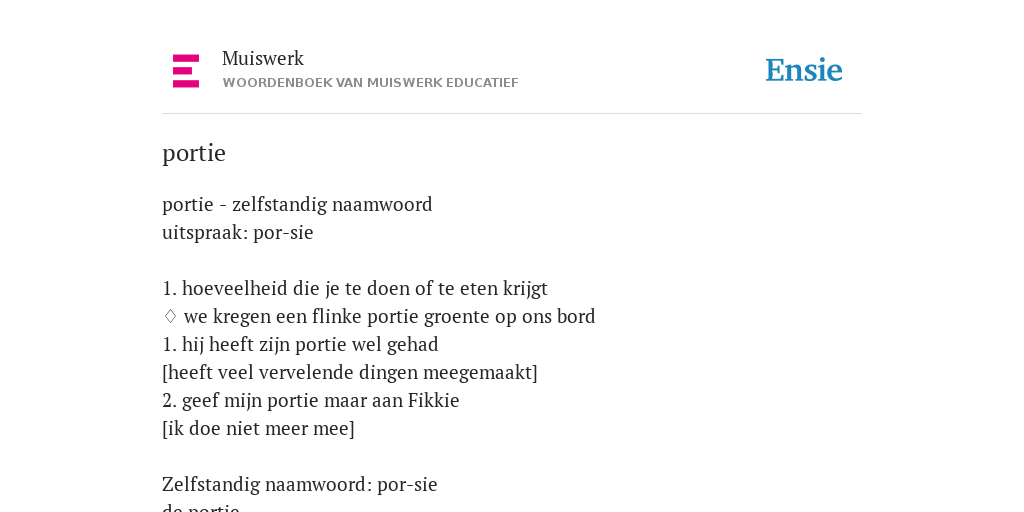This screenshot has width=1024, height=512.
Task: Select Woordenboek van Muiswerk Educatief subtitle
Action: (x=370, y=83)
